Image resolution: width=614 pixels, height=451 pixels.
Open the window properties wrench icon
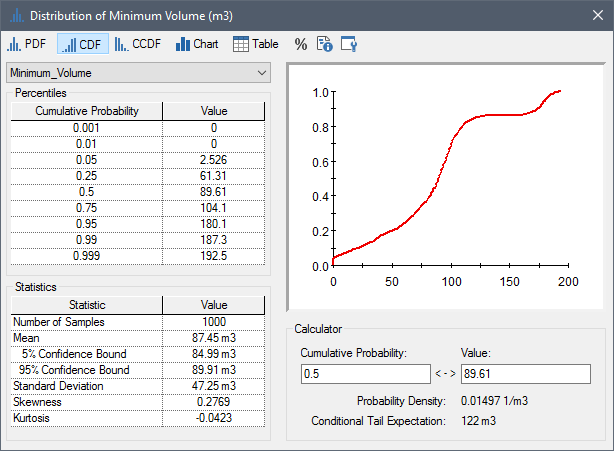[349, 44]
